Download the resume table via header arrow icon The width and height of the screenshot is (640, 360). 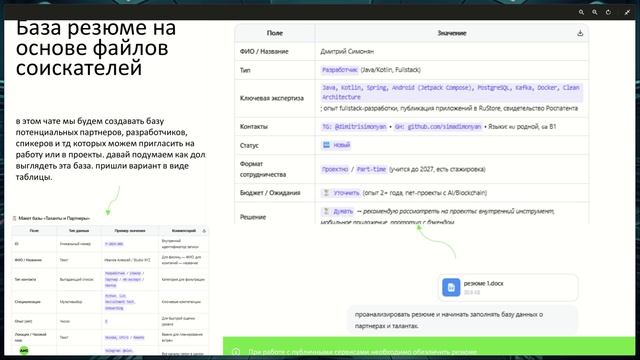[580, 33]
